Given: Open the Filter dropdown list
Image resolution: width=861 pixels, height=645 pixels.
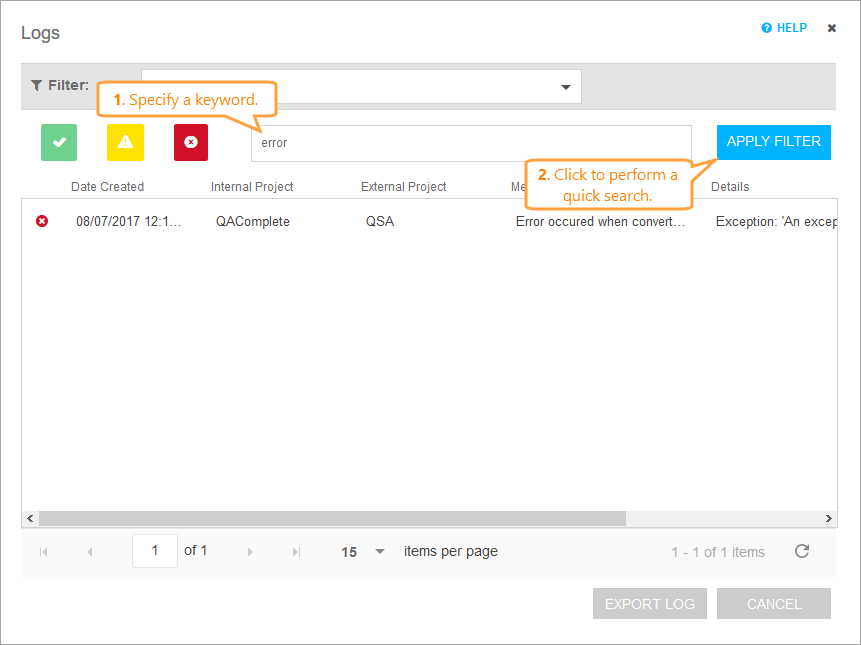Looking at the screenshot, I should pos(565,86).
